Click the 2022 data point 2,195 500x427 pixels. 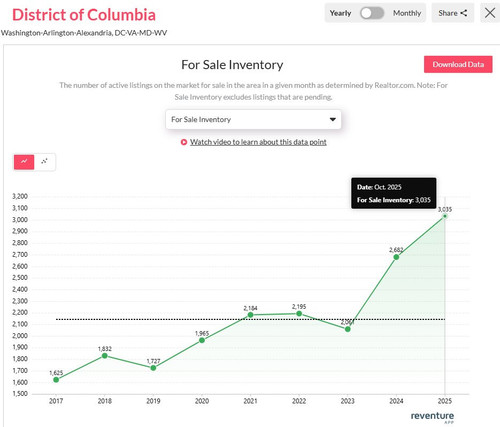(299, 313)
